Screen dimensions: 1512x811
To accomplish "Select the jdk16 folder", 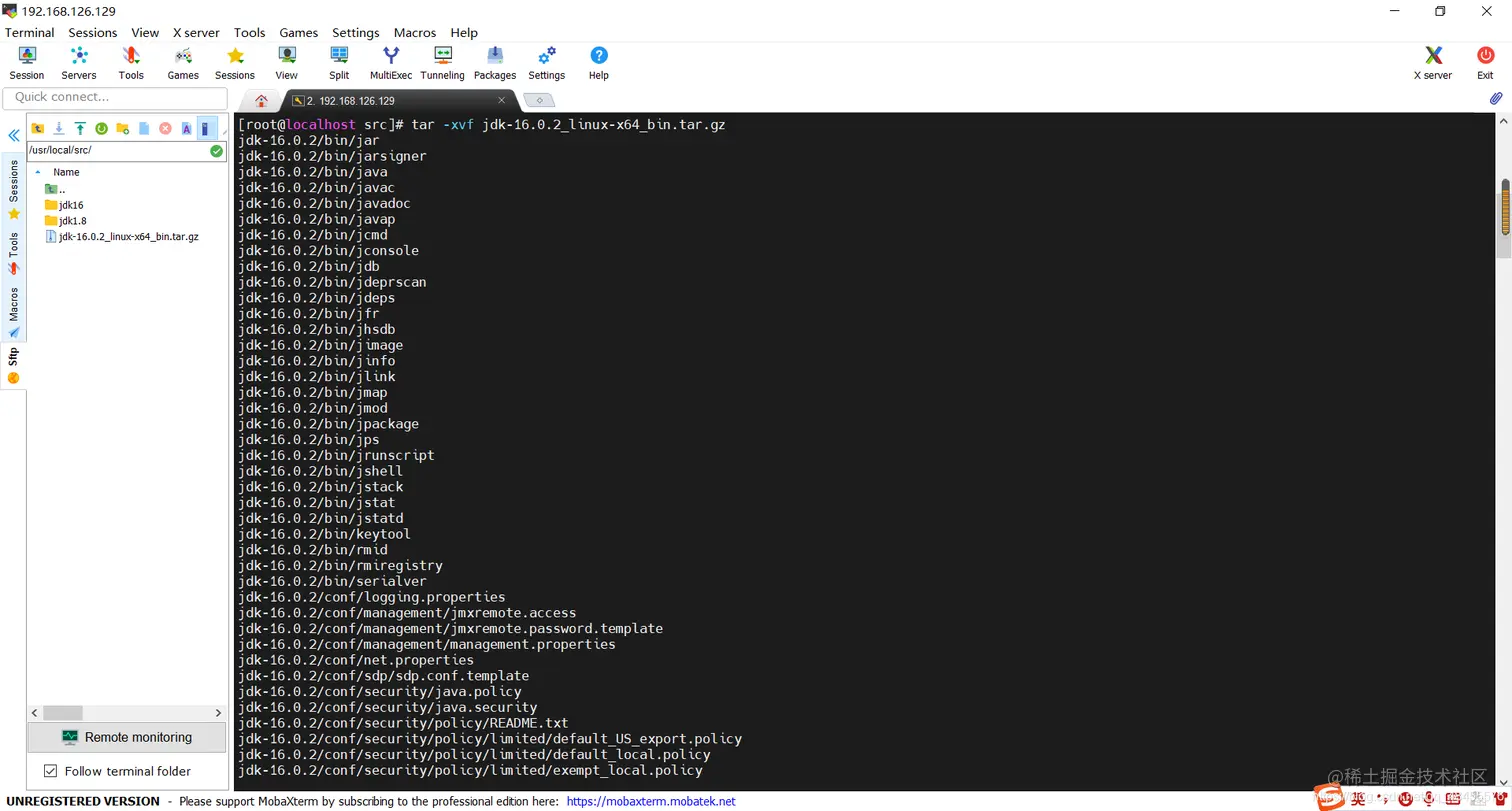I will point(64,205).
